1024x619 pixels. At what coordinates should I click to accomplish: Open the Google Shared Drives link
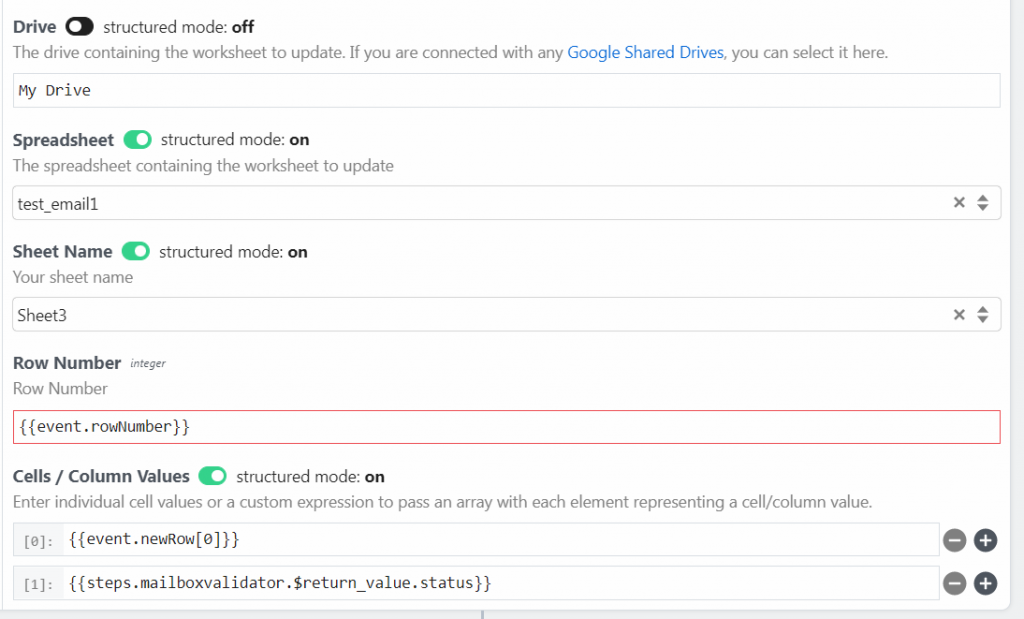pos(645,52)
